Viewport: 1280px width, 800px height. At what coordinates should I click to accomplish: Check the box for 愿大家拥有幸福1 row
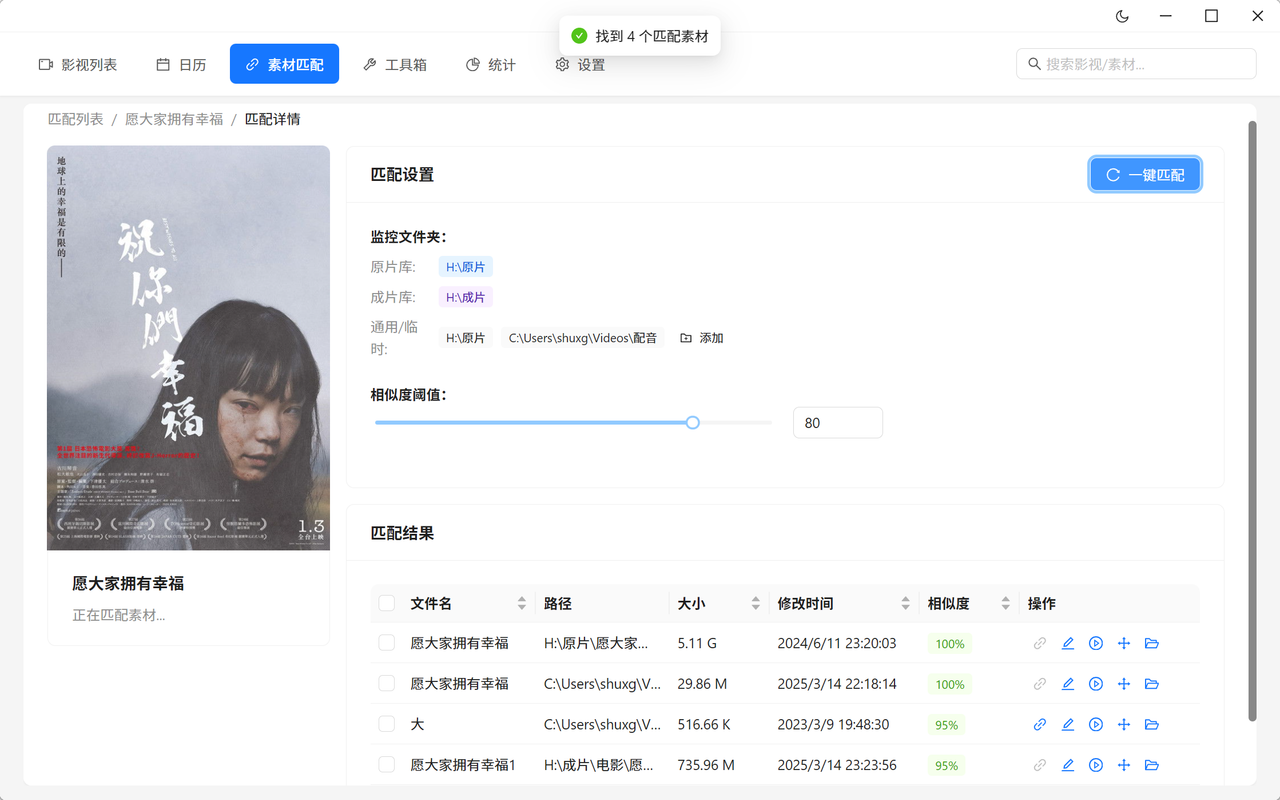pyautogui.click(x=387, y=765)
